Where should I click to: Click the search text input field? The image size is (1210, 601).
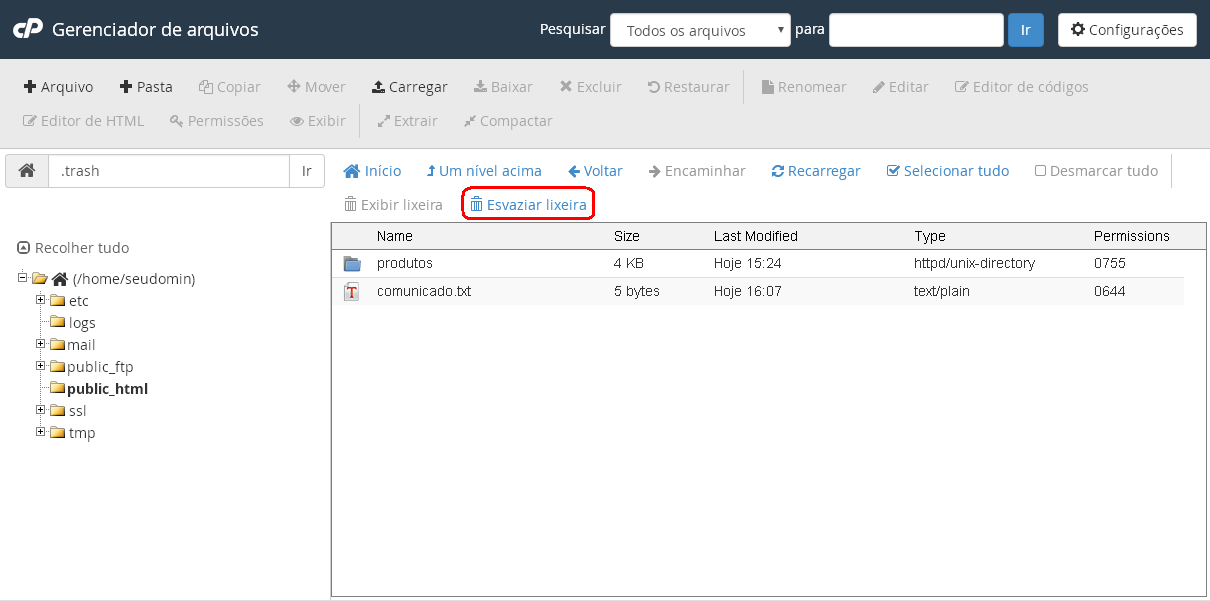tap(916, 30)
